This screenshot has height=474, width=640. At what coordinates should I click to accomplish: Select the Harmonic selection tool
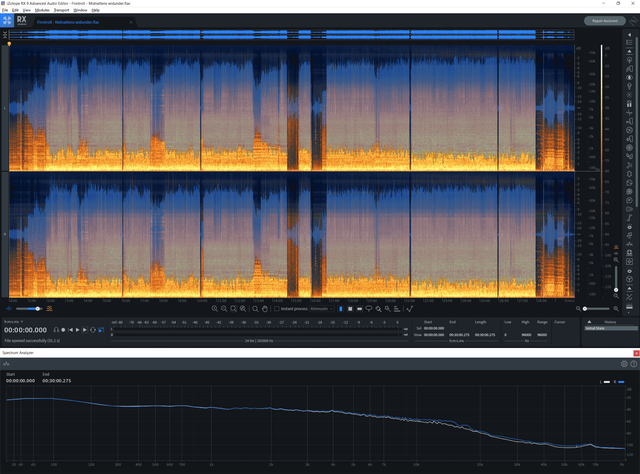click(397, 309)
